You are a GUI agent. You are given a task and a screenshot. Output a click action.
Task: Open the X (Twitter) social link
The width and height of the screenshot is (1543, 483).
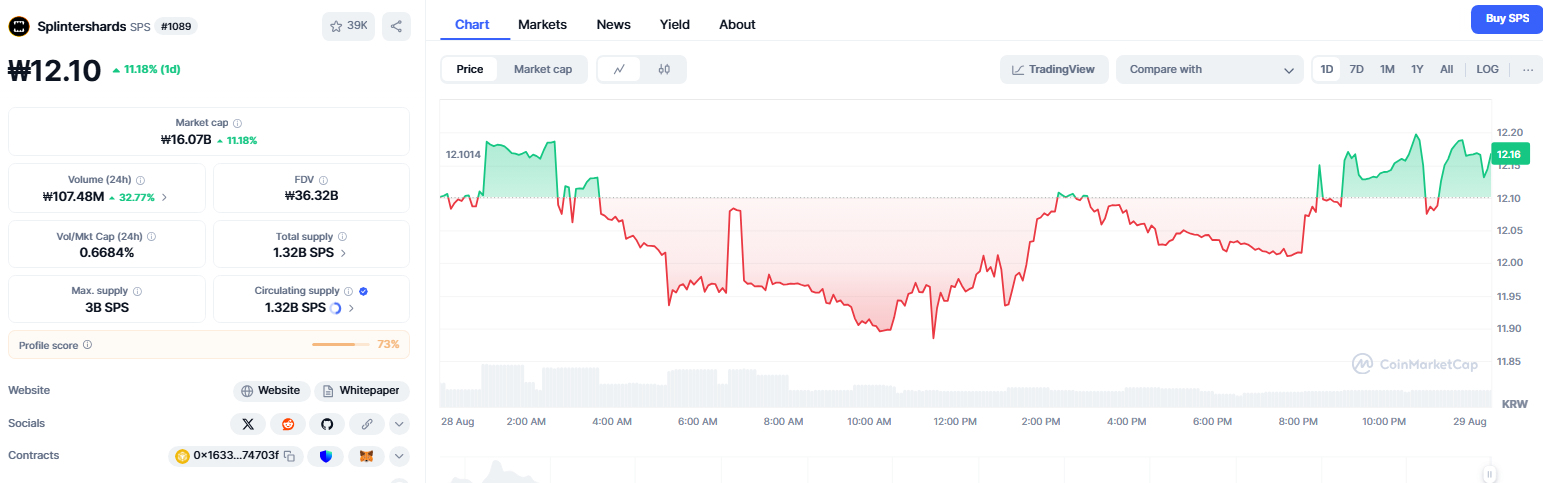248,424
